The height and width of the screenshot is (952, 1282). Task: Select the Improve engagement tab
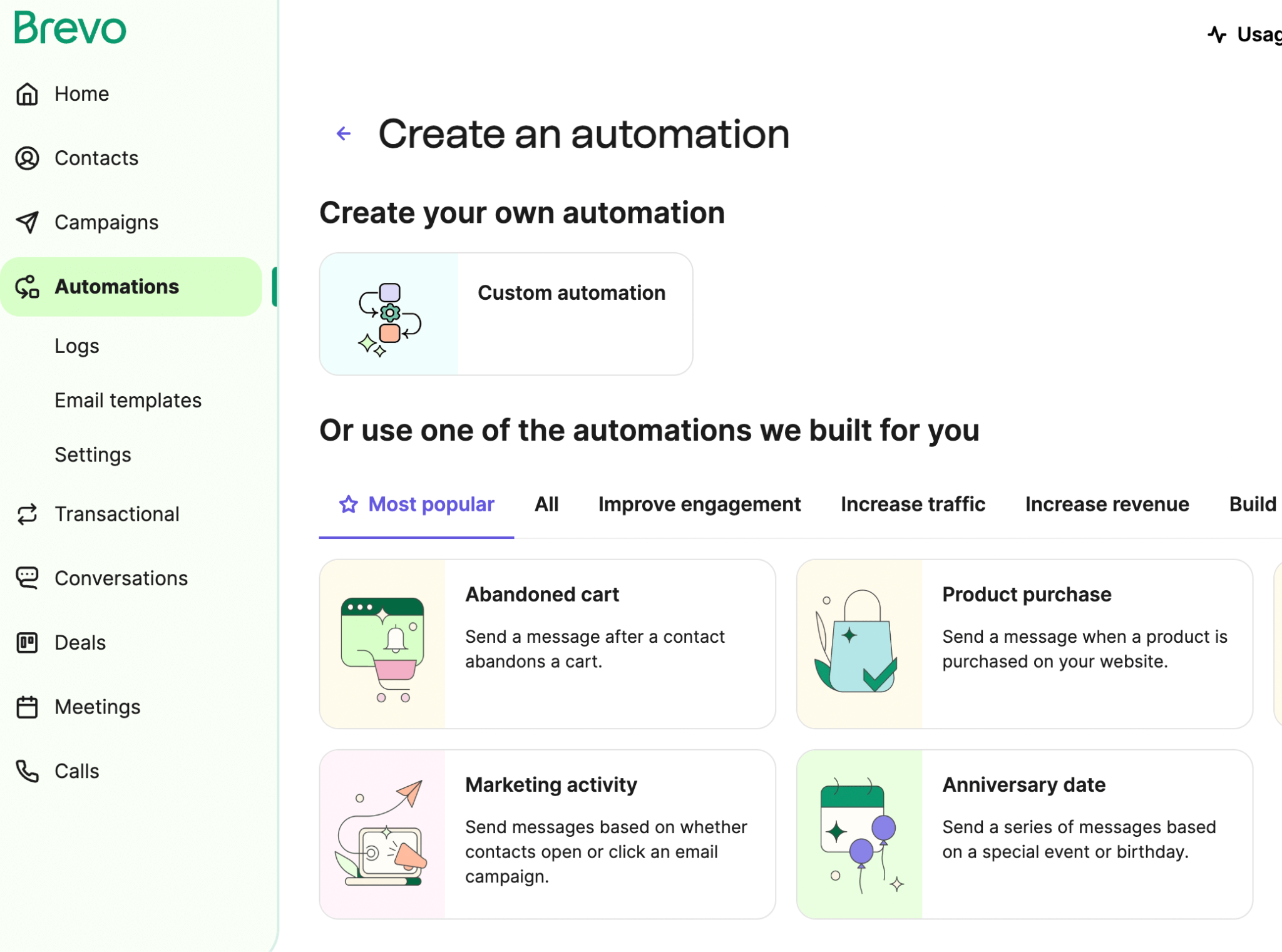pyautogui.click(x=700, y=503)
